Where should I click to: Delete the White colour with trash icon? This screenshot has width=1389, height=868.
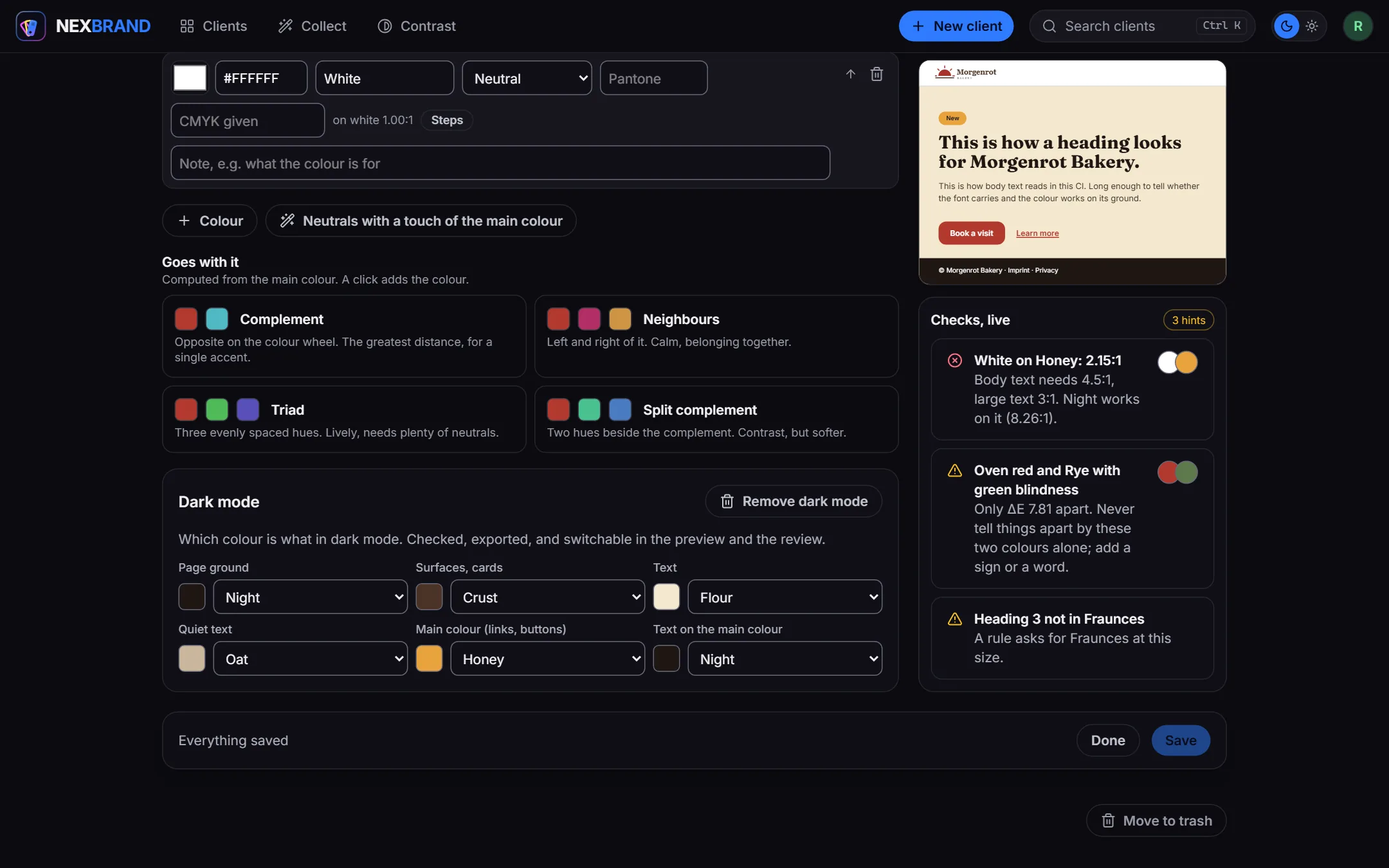pos(876,74)
